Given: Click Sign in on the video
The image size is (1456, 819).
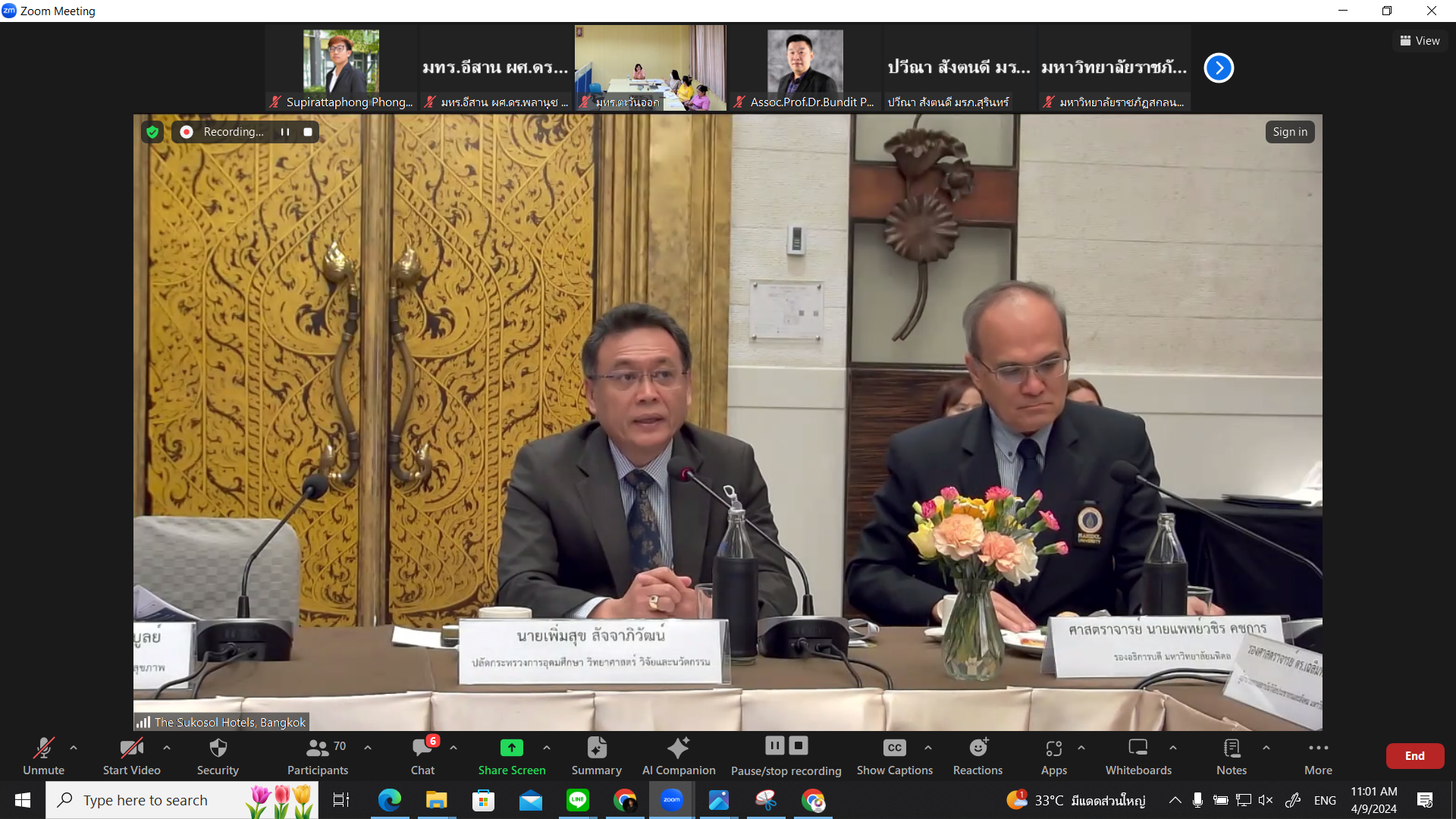Looking at the screenshot, I should [1290, 132].
